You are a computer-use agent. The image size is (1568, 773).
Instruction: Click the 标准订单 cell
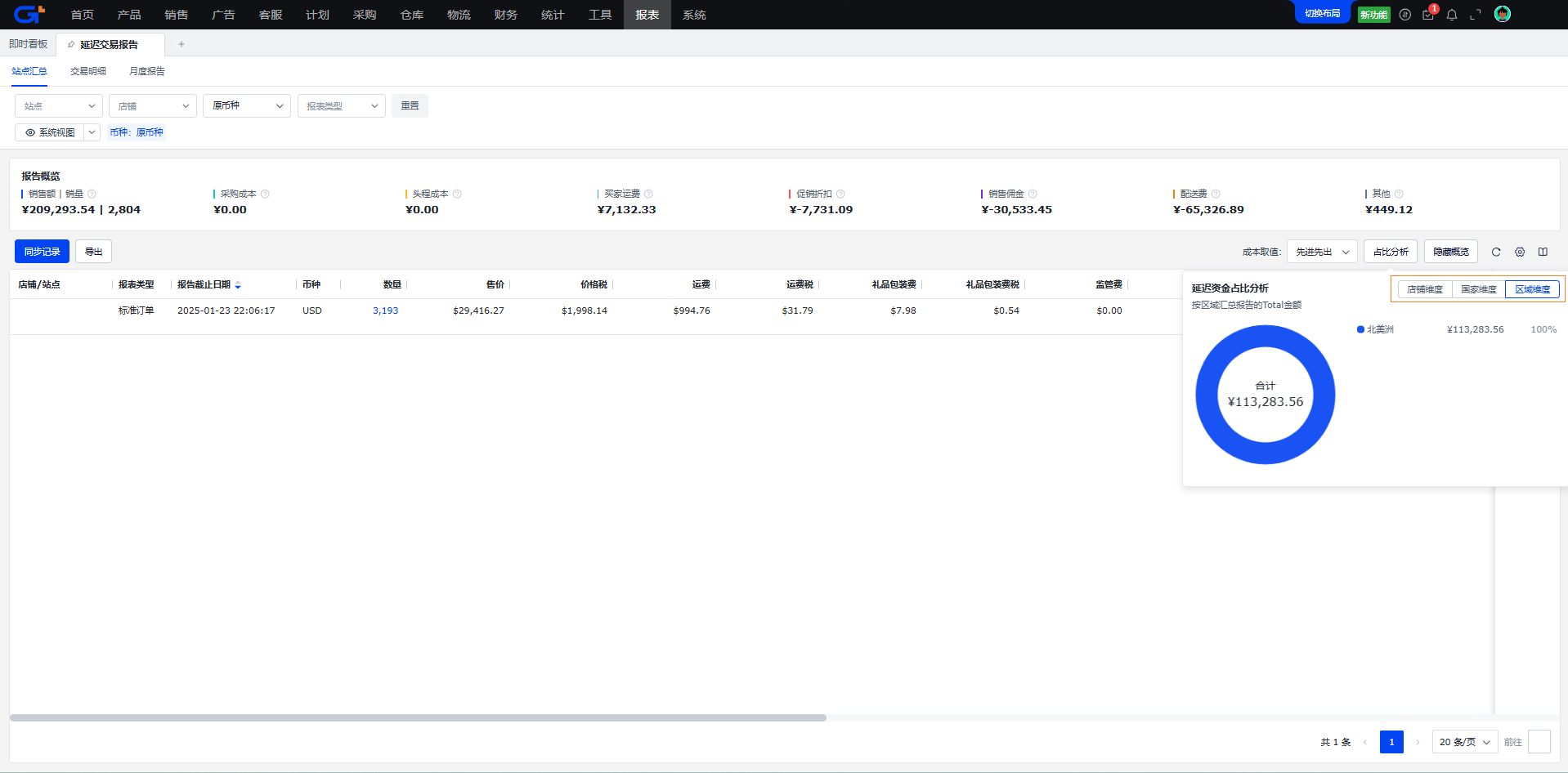(x=137, y=311)
